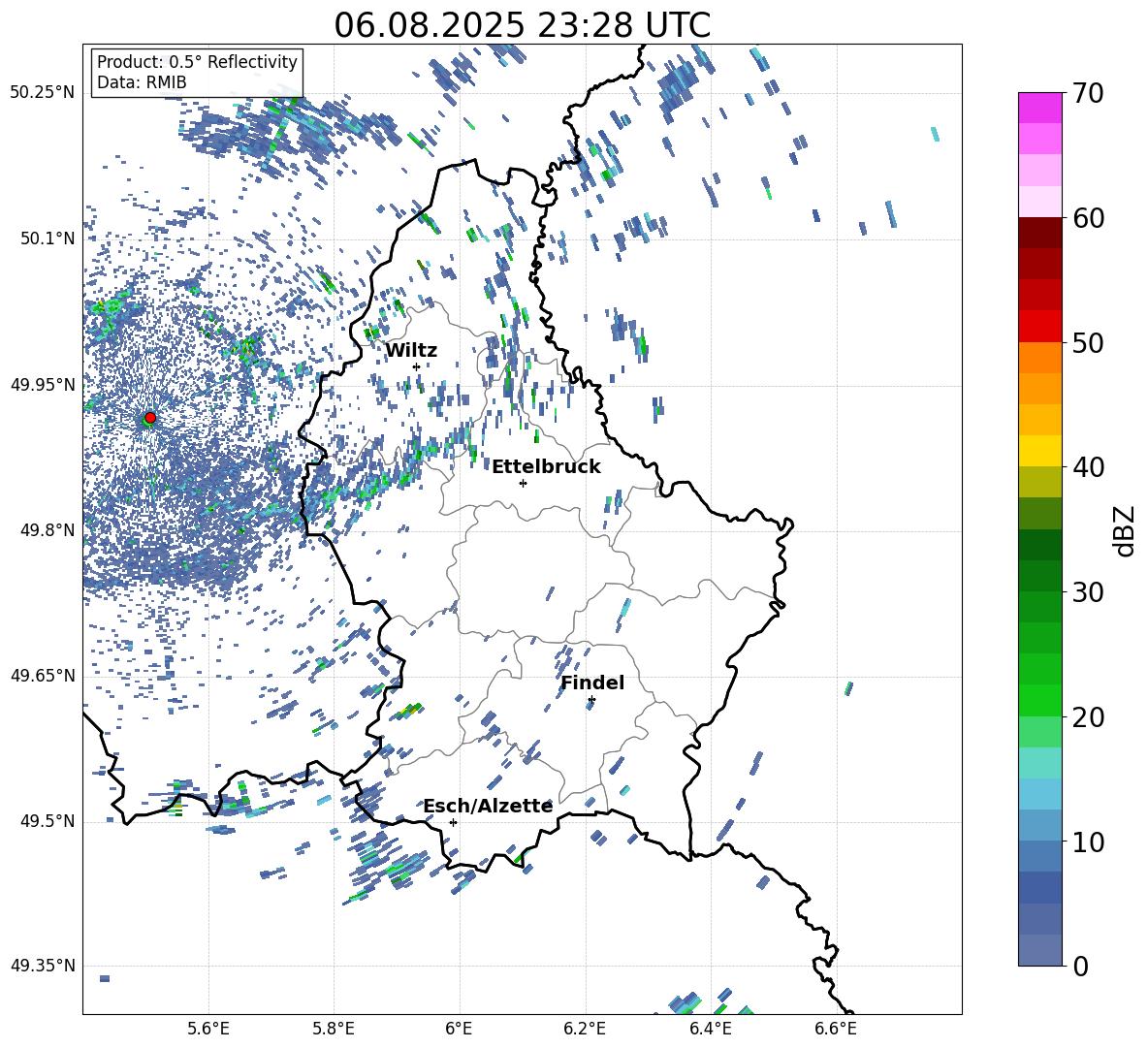This screenshot has height=1048, width=1148.
Task: Click the 50 colorbar tick label
Action: (x=1088, y=343)
